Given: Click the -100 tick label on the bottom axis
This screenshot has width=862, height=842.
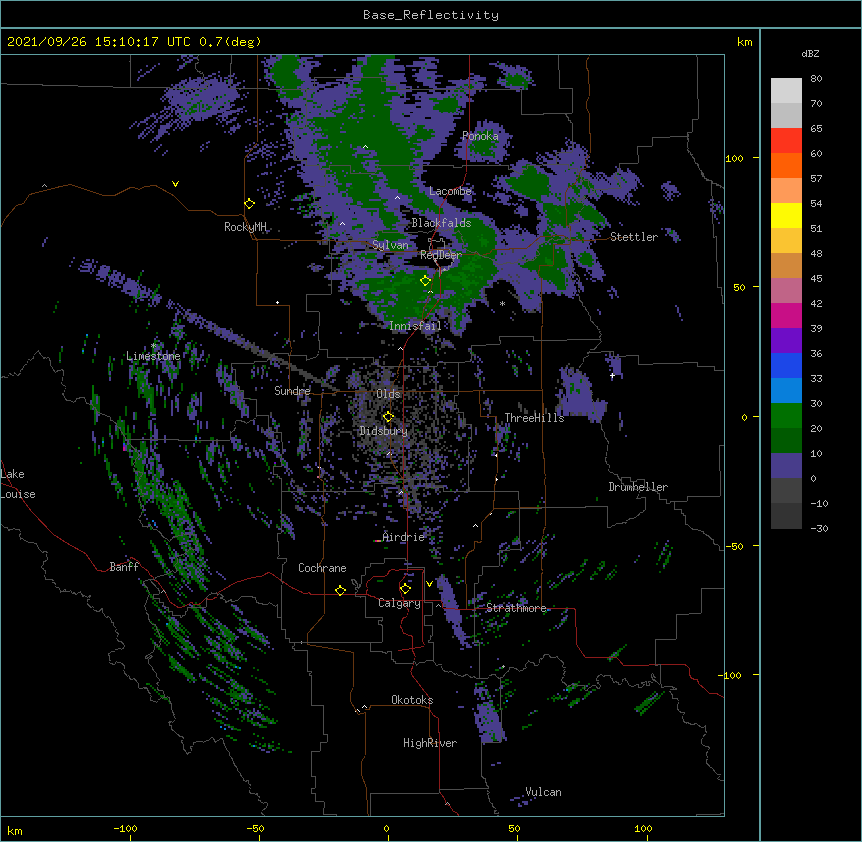Looking at the screenshot, I should click(125, 828).
